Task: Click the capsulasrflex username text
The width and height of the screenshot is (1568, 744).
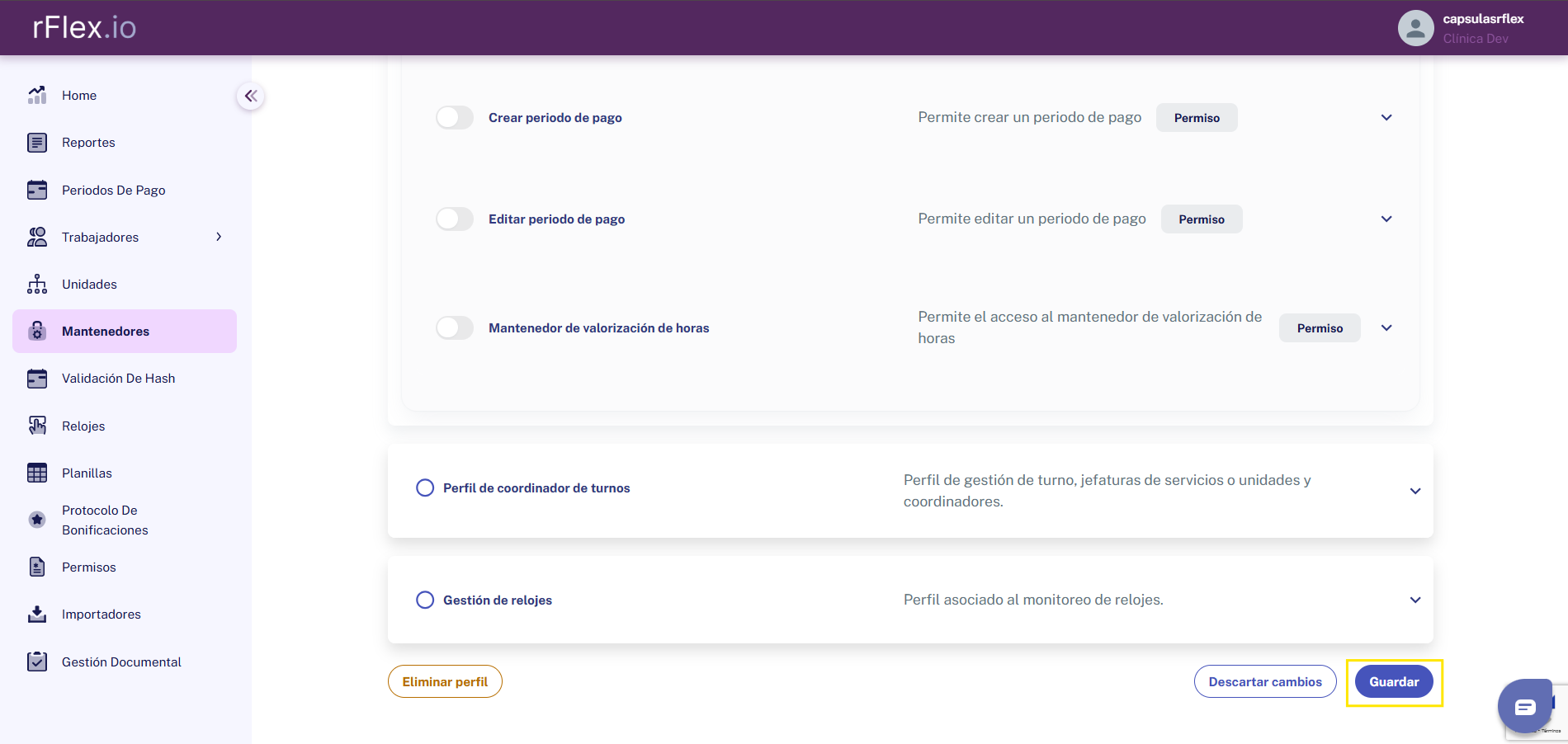Action: point(1483,19)
